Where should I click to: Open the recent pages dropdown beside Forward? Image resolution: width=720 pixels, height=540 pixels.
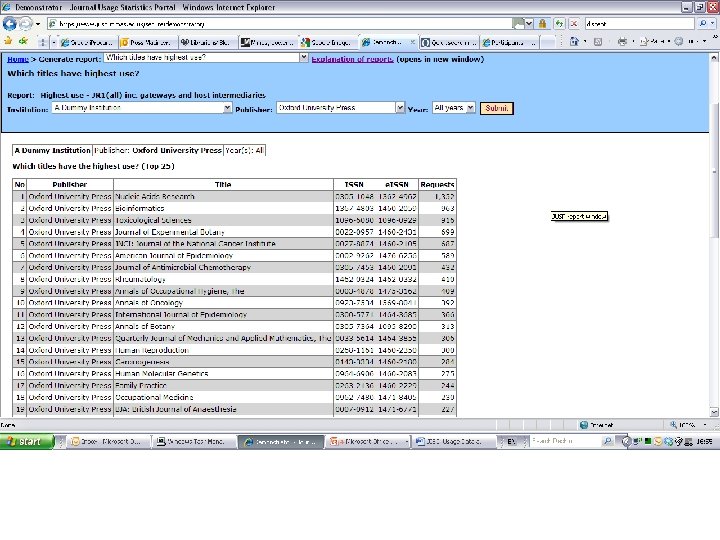tap(38, 23)
